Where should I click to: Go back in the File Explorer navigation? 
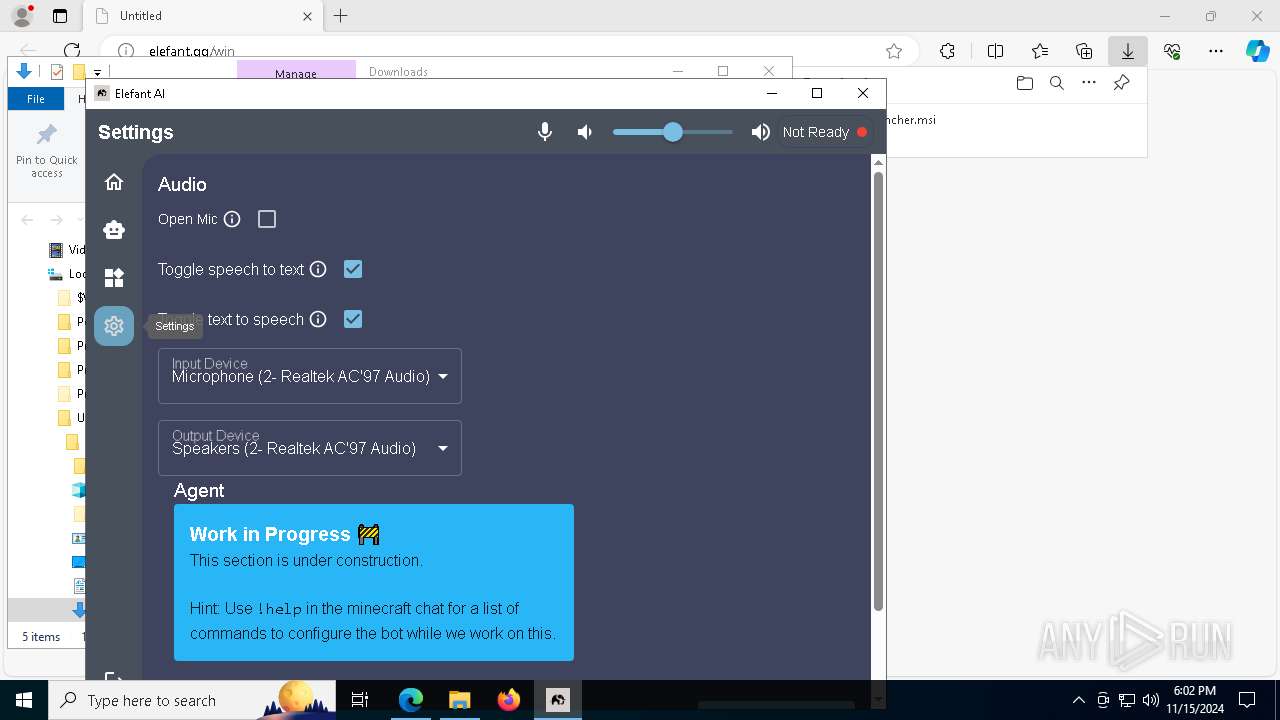[x=27, y=220]
